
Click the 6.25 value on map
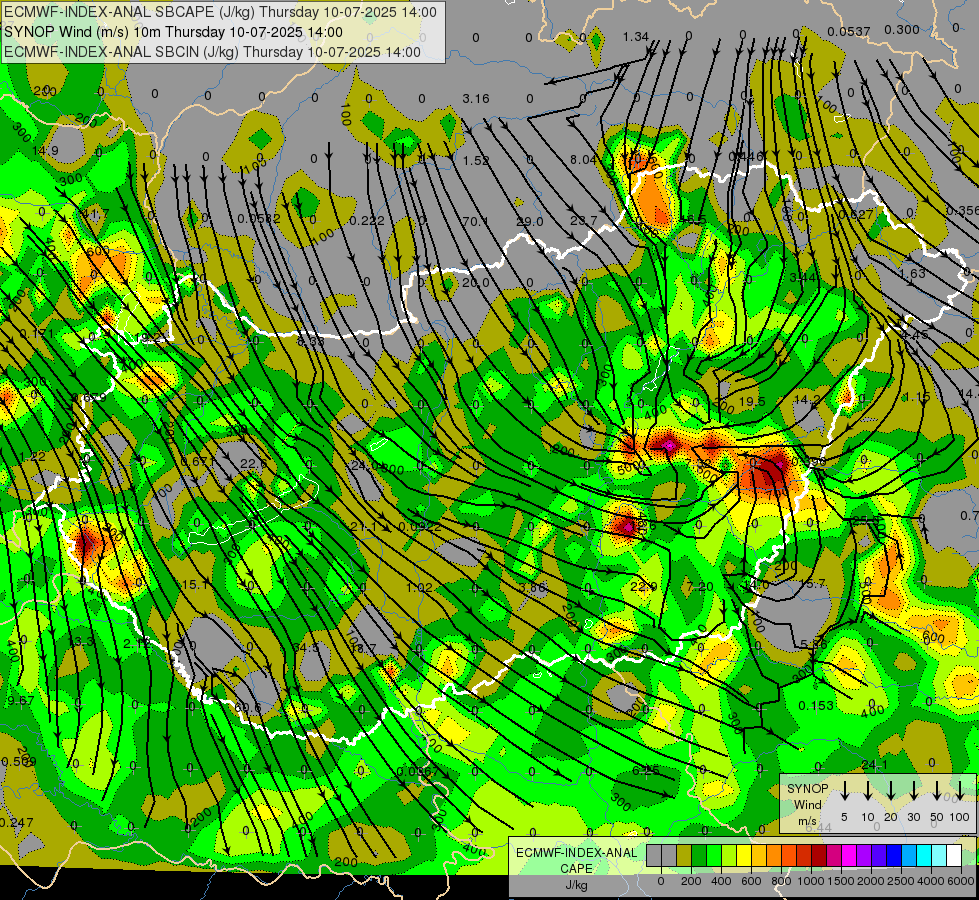(646, 771)
